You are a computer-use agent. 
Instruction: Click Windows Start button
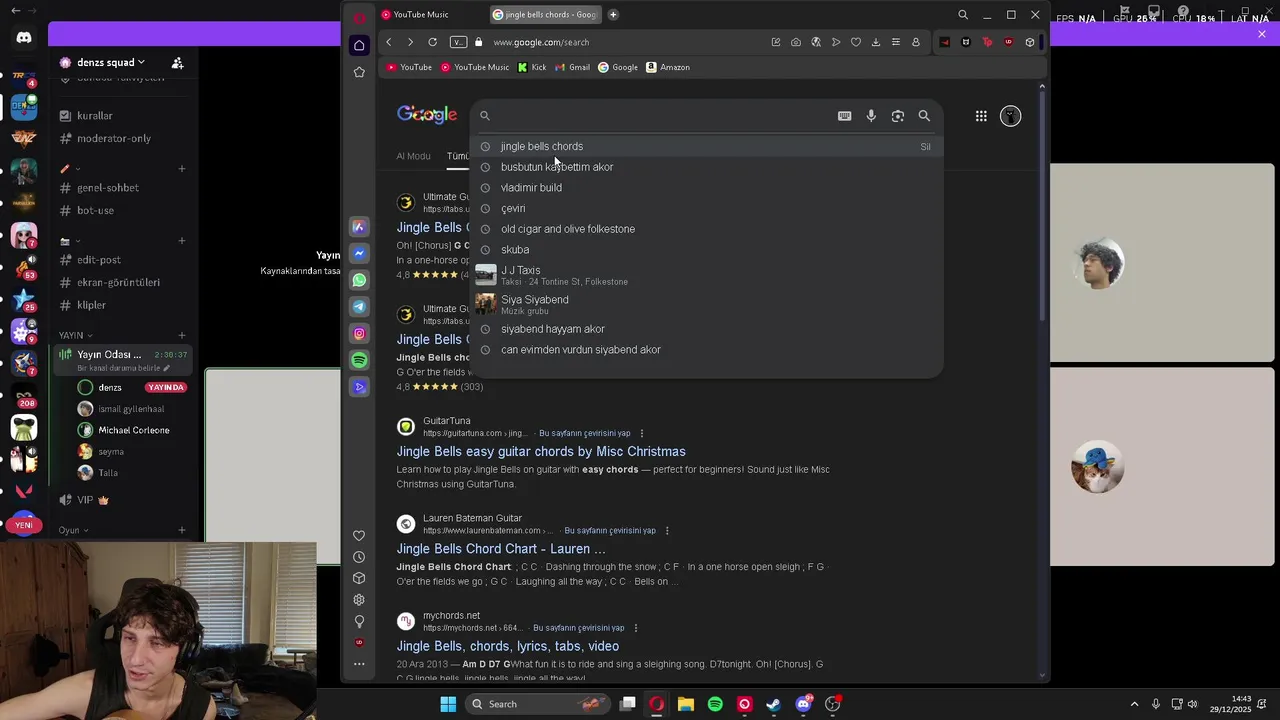tap(448, 704)
